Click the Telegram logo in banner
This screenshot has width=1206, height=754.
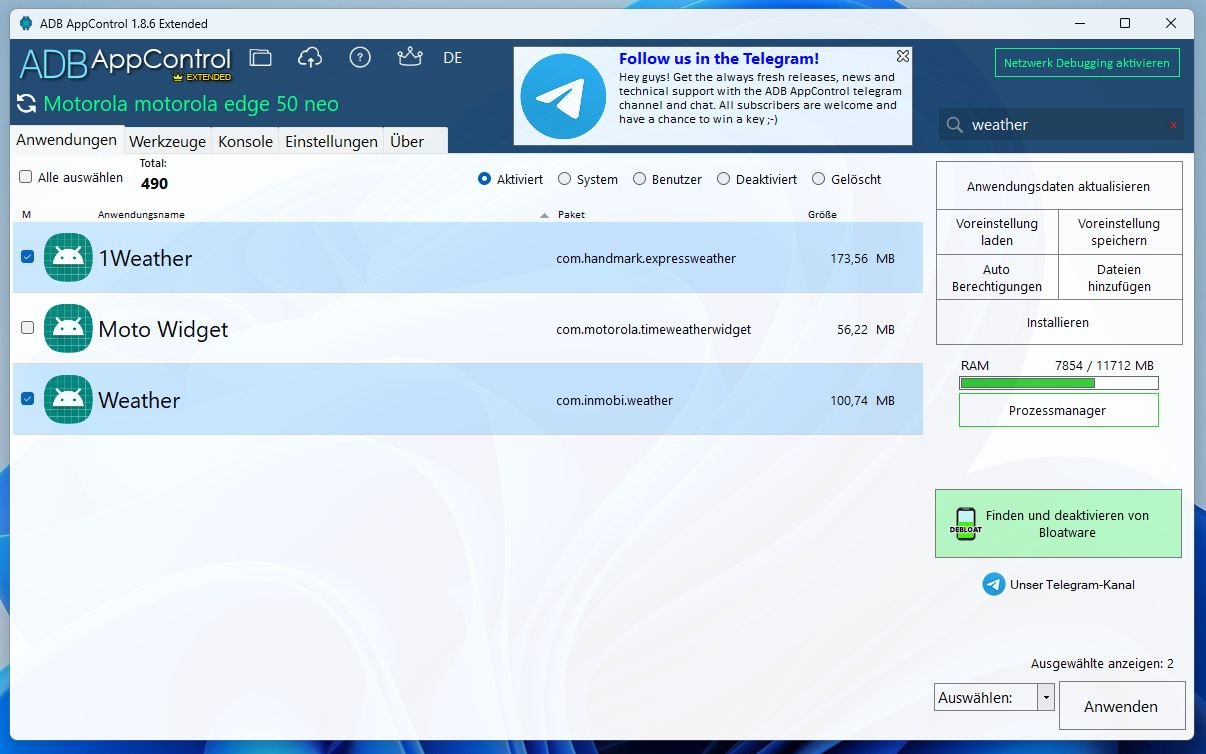563,96
